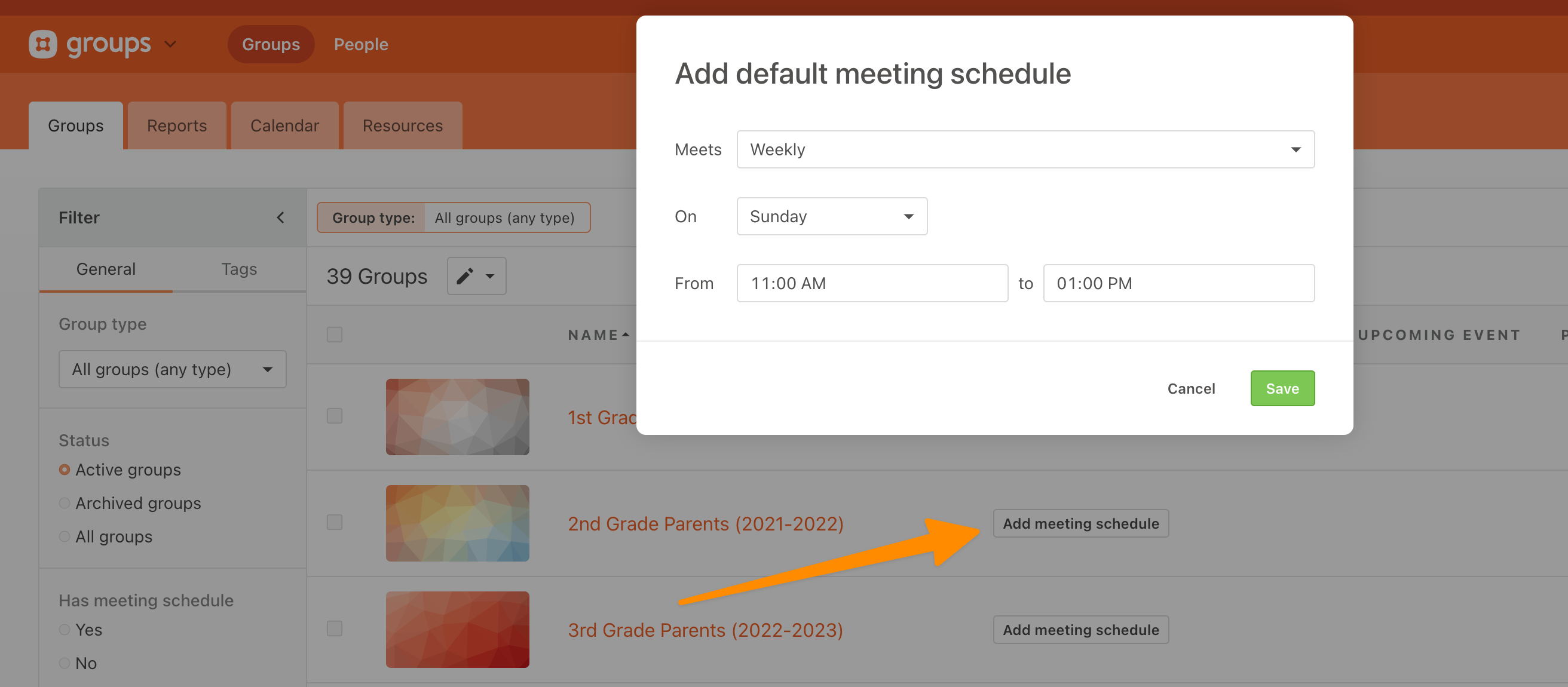
Task: Click the pencil bulk edit icon
Action: 465,276
